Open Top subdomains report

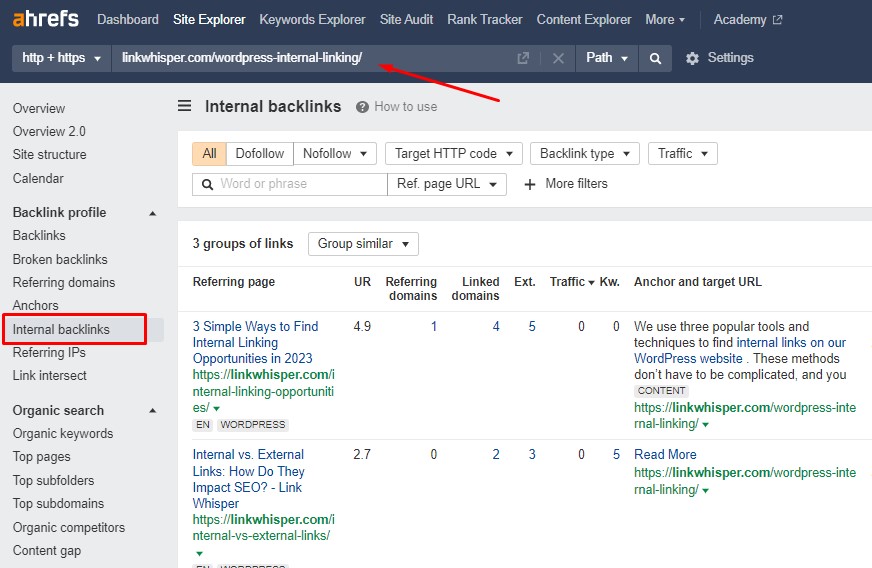58,503
